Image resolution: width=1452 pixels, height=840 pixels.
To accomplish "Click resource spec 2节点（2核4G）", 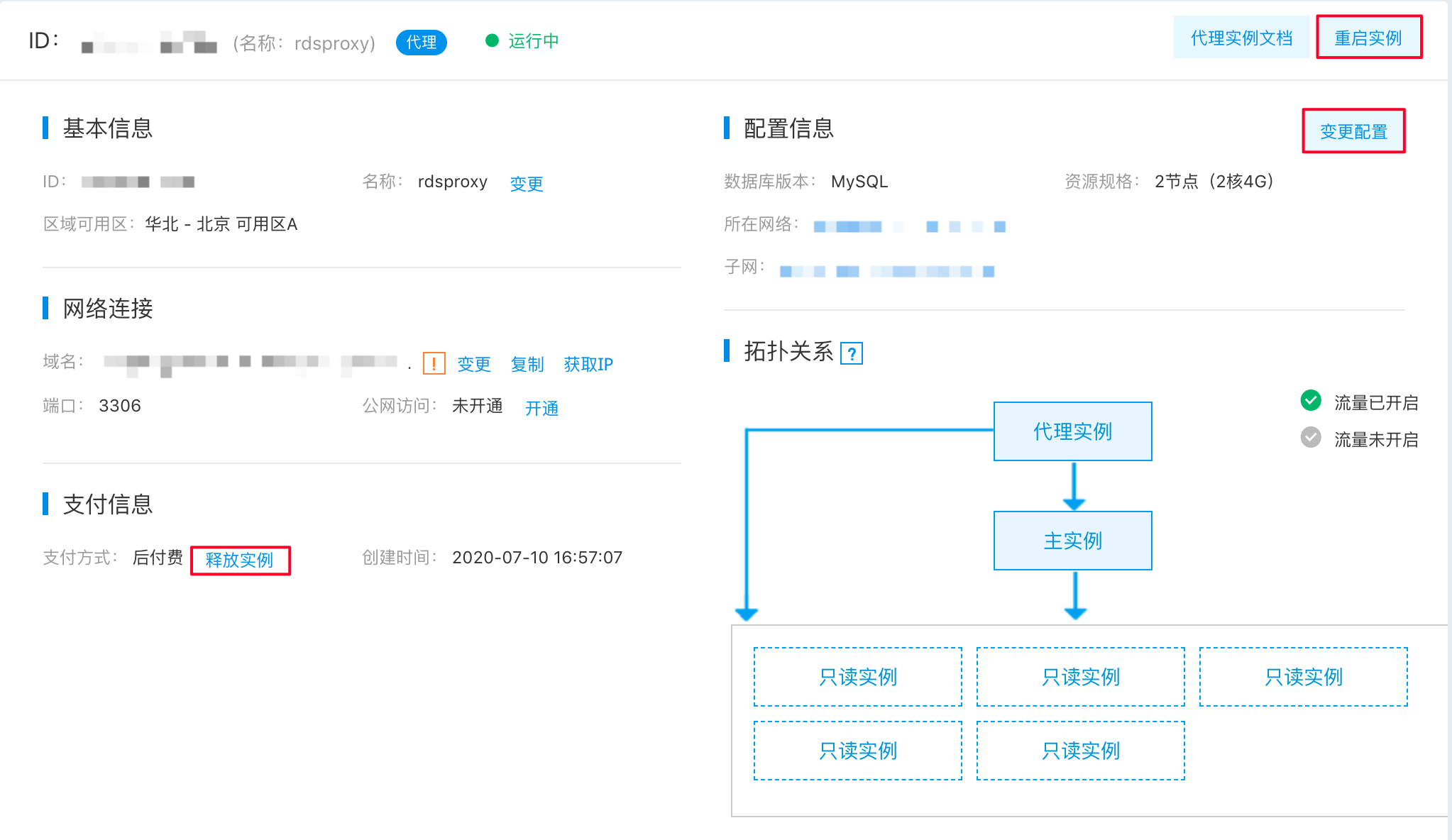I will point(1215,182).
